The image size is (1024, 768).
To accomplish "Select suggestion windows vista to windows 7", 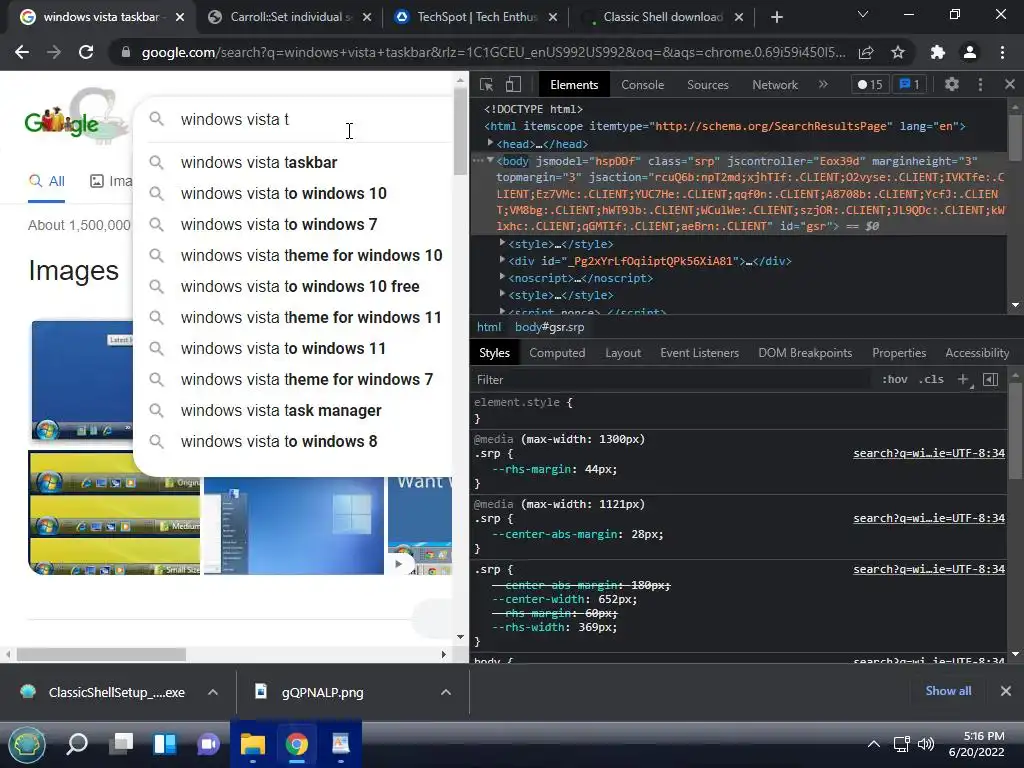I will [x=293, y=225].
